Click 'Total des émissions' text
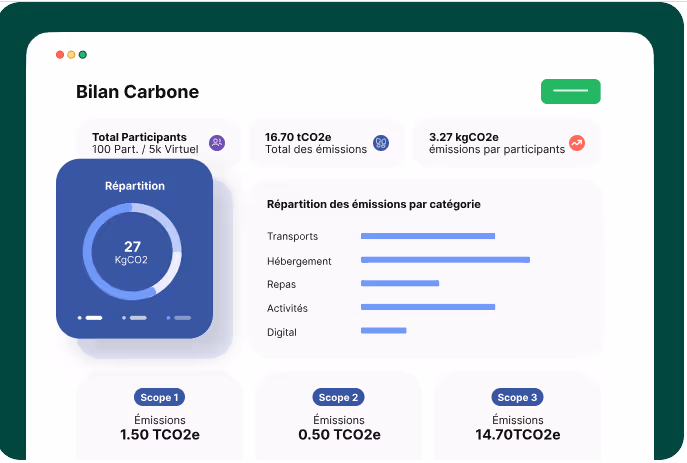 click(x=316, y=149)
